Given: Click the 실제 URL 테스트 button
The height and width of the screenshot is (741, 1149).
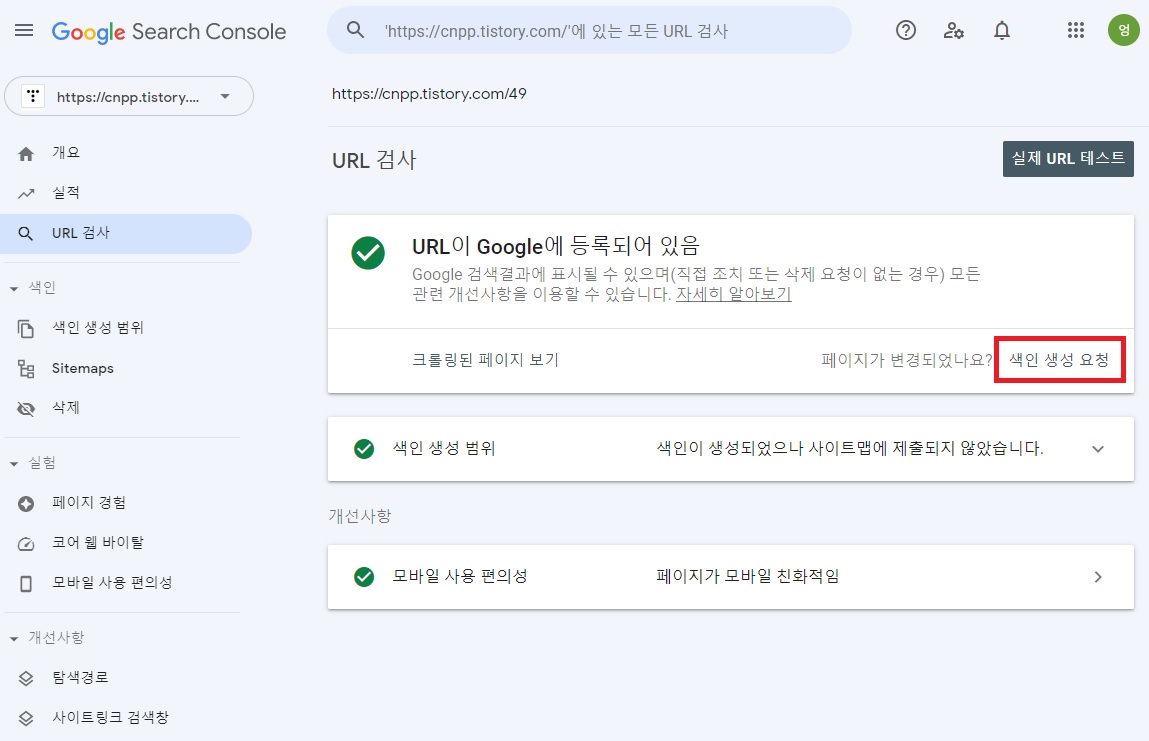Looking at the screenshot, I should tap(1068, 158).
